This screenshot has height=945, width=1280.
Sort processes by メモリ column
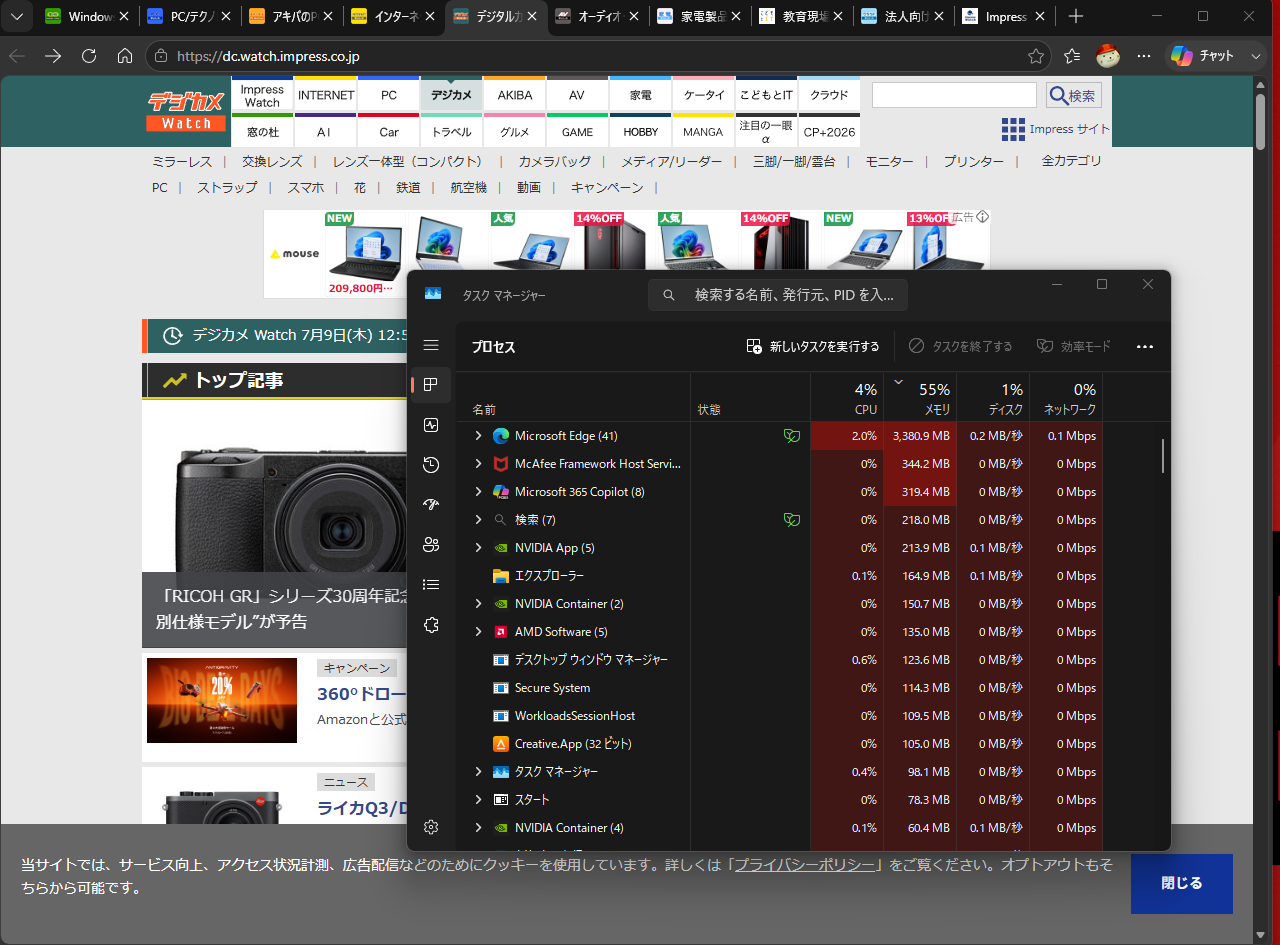(920, 397)
